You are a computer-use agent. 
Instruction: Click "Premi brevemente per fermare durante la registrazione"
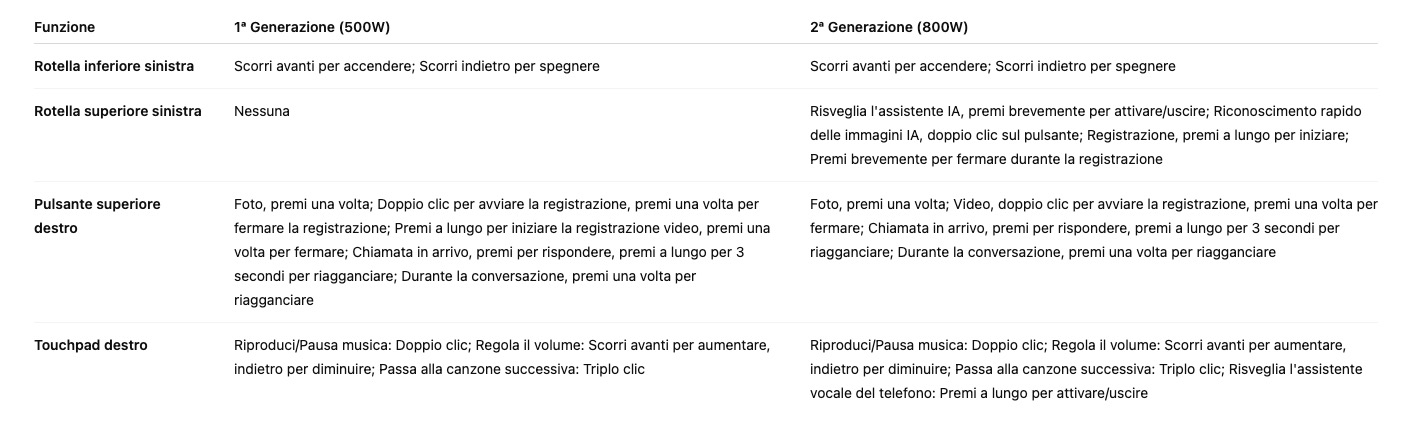[986, 159]
